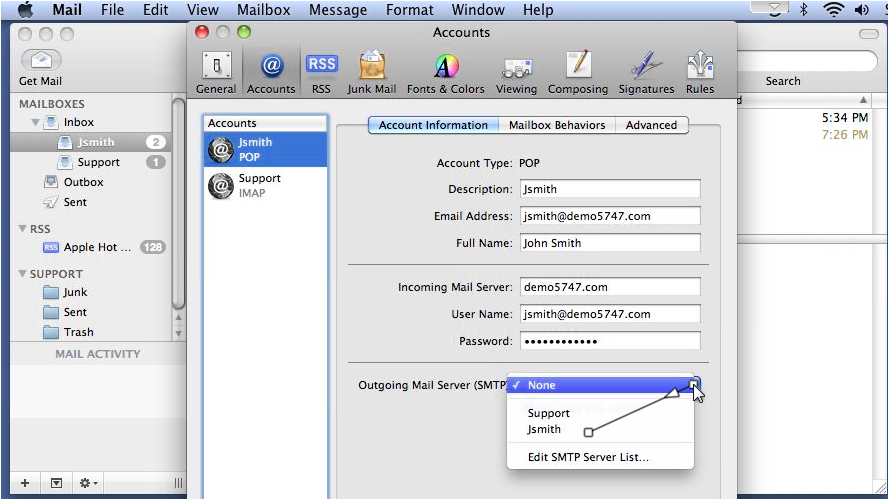Screen dimensions: 889x500
Task: Click the sidebar width handle at bottom
Action: (x=178, y=483)
